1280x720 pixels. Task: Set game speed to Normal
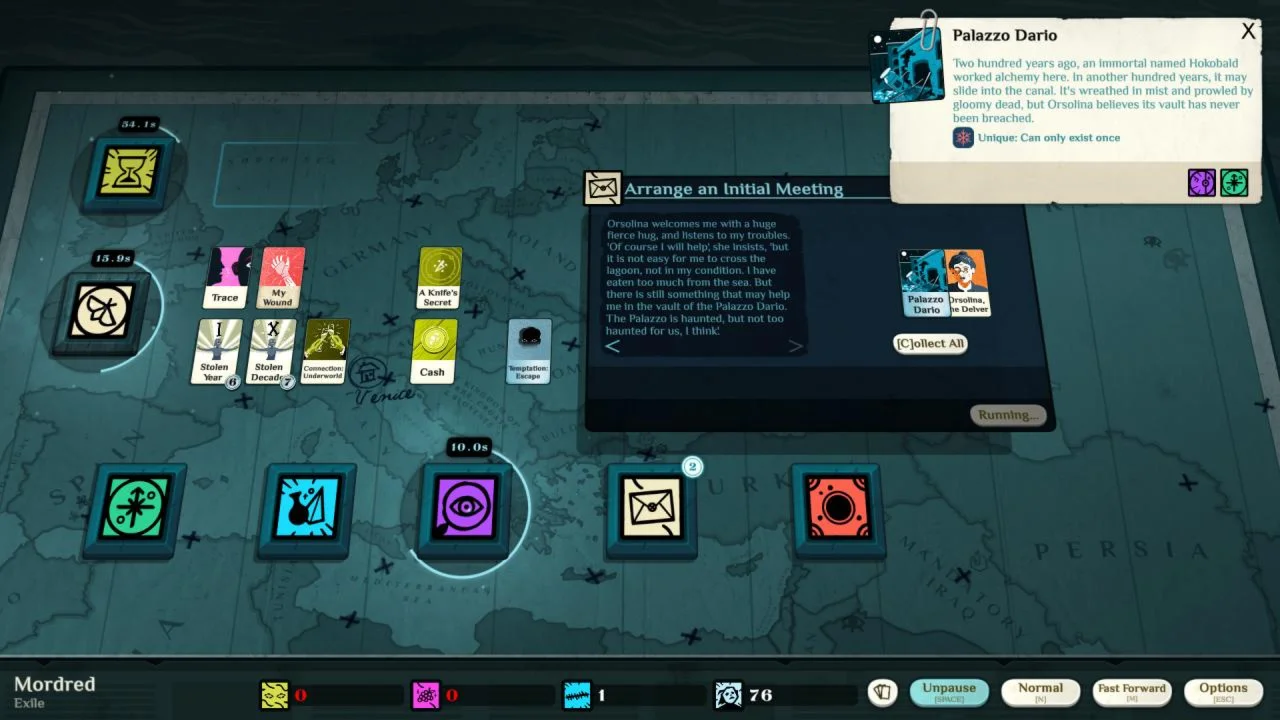tap(1040, 692)
